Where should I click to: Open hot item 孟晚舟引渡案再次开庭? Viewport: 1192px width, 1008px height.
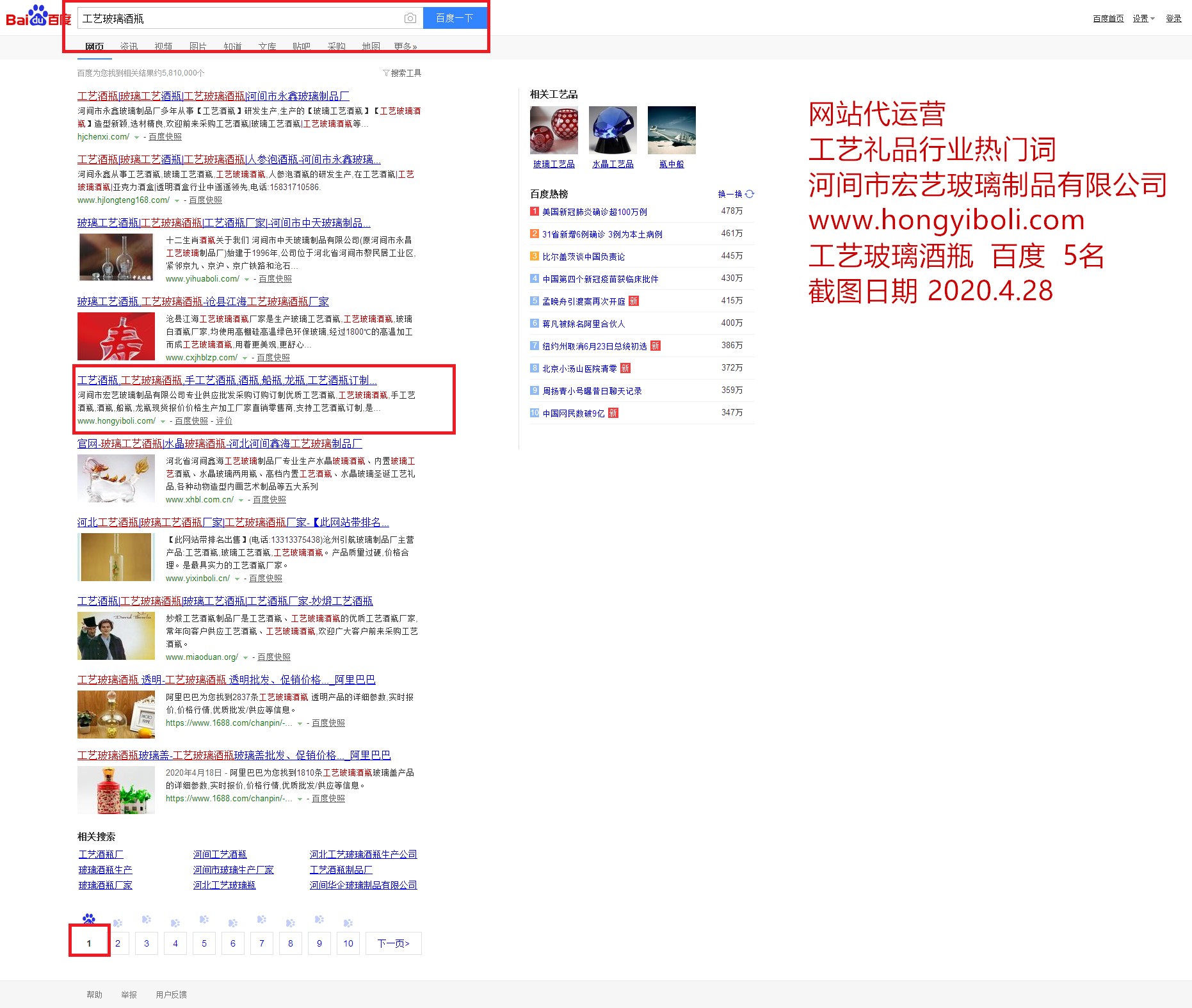point(584,301)
